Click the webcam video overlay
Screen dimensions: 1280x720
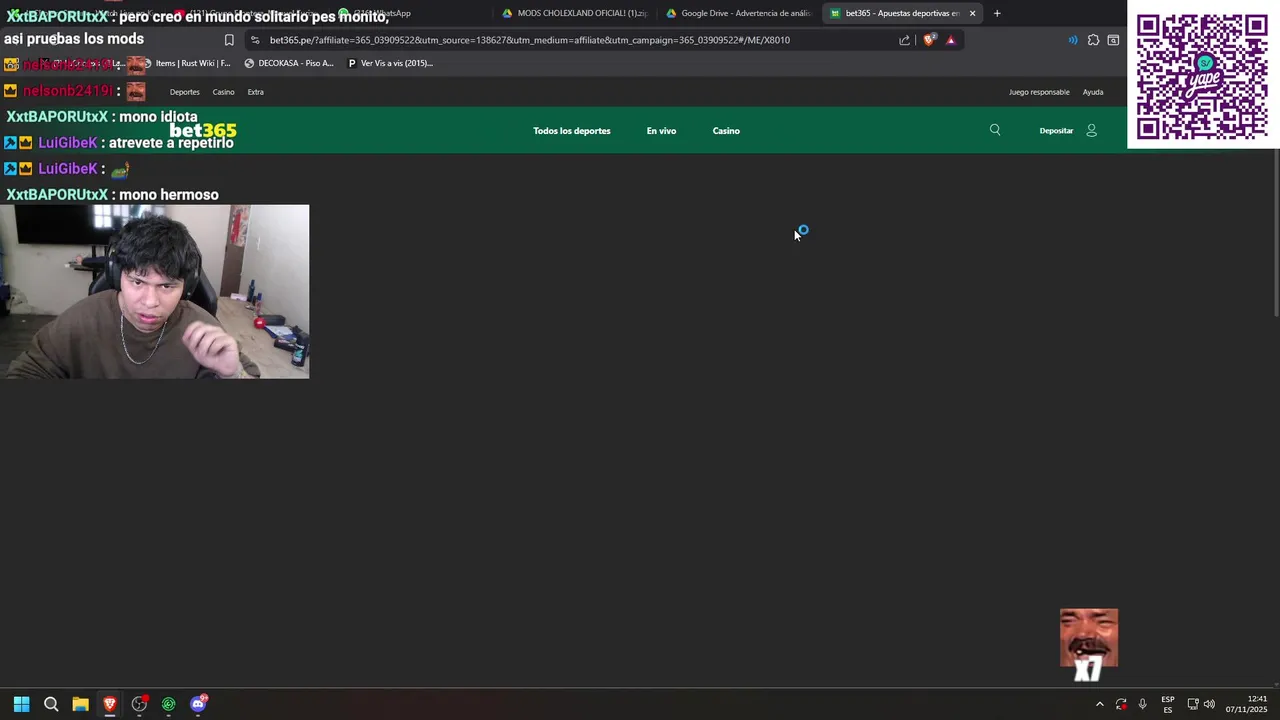click(x=155, y=292)
